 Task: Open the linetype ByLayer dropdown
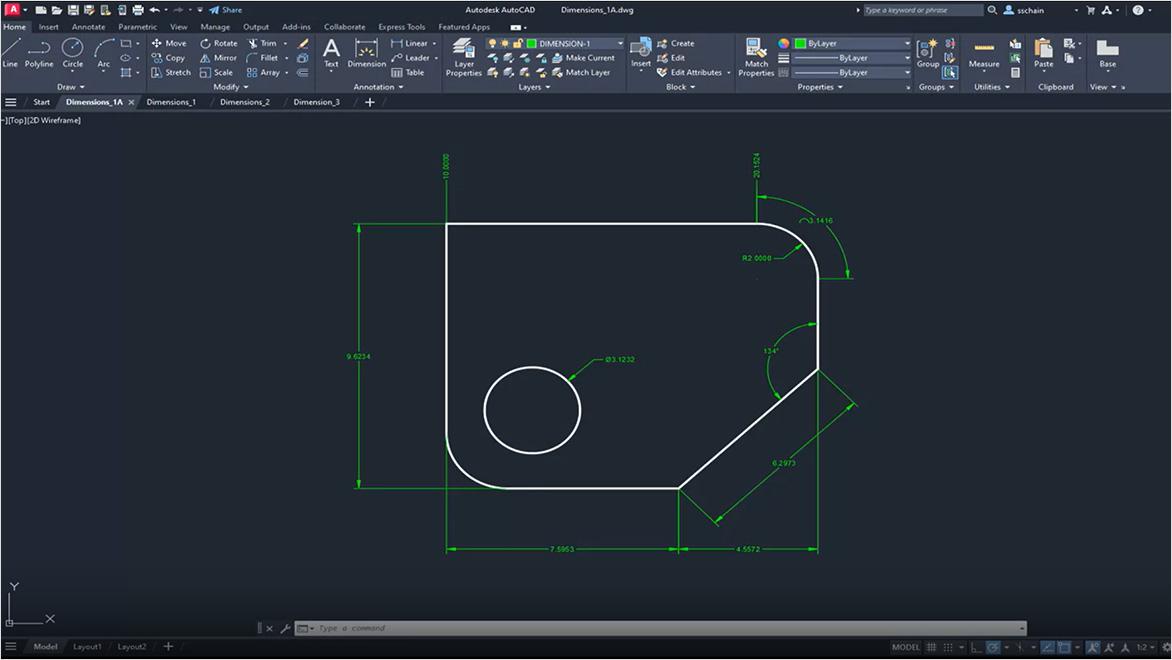905,57
